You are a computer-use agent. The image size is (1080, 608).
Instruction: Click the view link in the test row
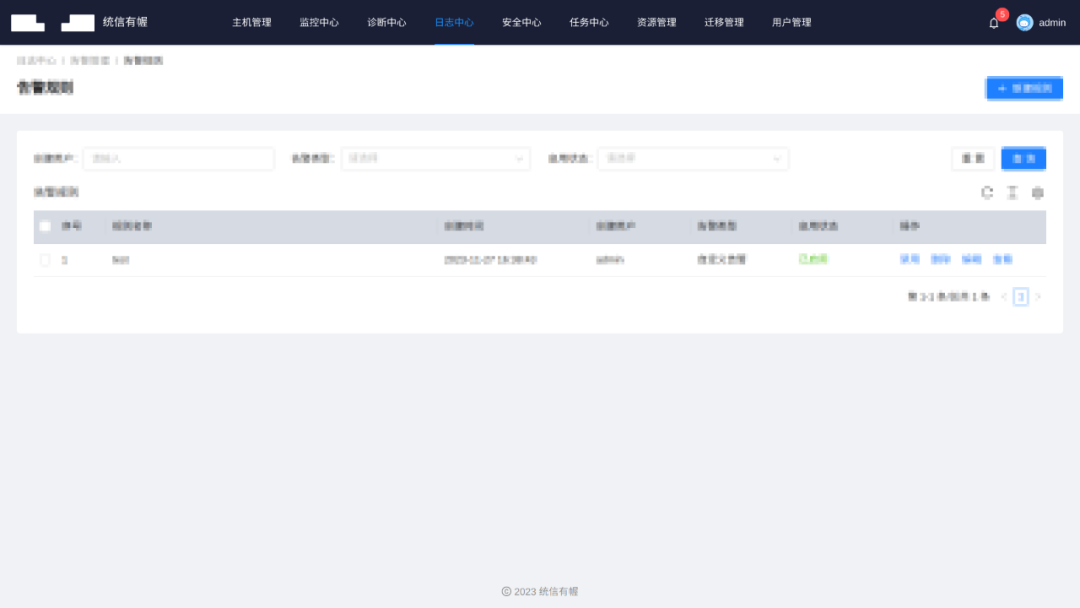[x=1002, y=260]
